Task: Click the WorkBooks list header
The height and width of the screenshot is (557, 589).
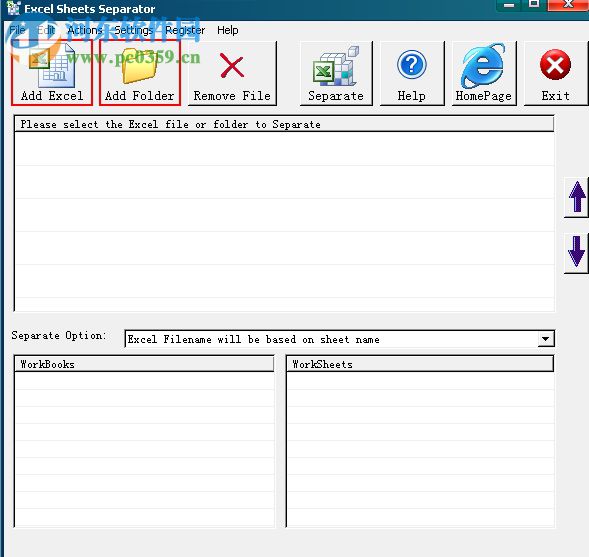Action: coord(144,364)
